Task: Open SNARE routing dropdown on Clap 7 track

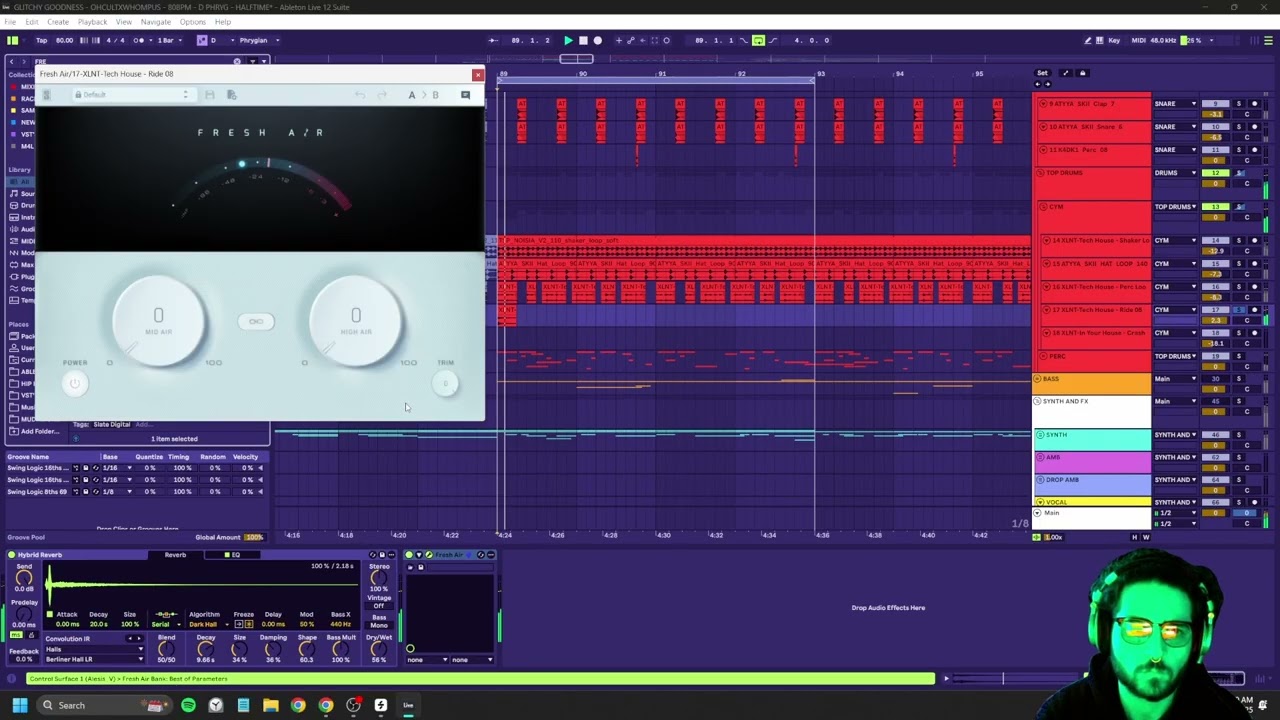Action: [1175, 104]
